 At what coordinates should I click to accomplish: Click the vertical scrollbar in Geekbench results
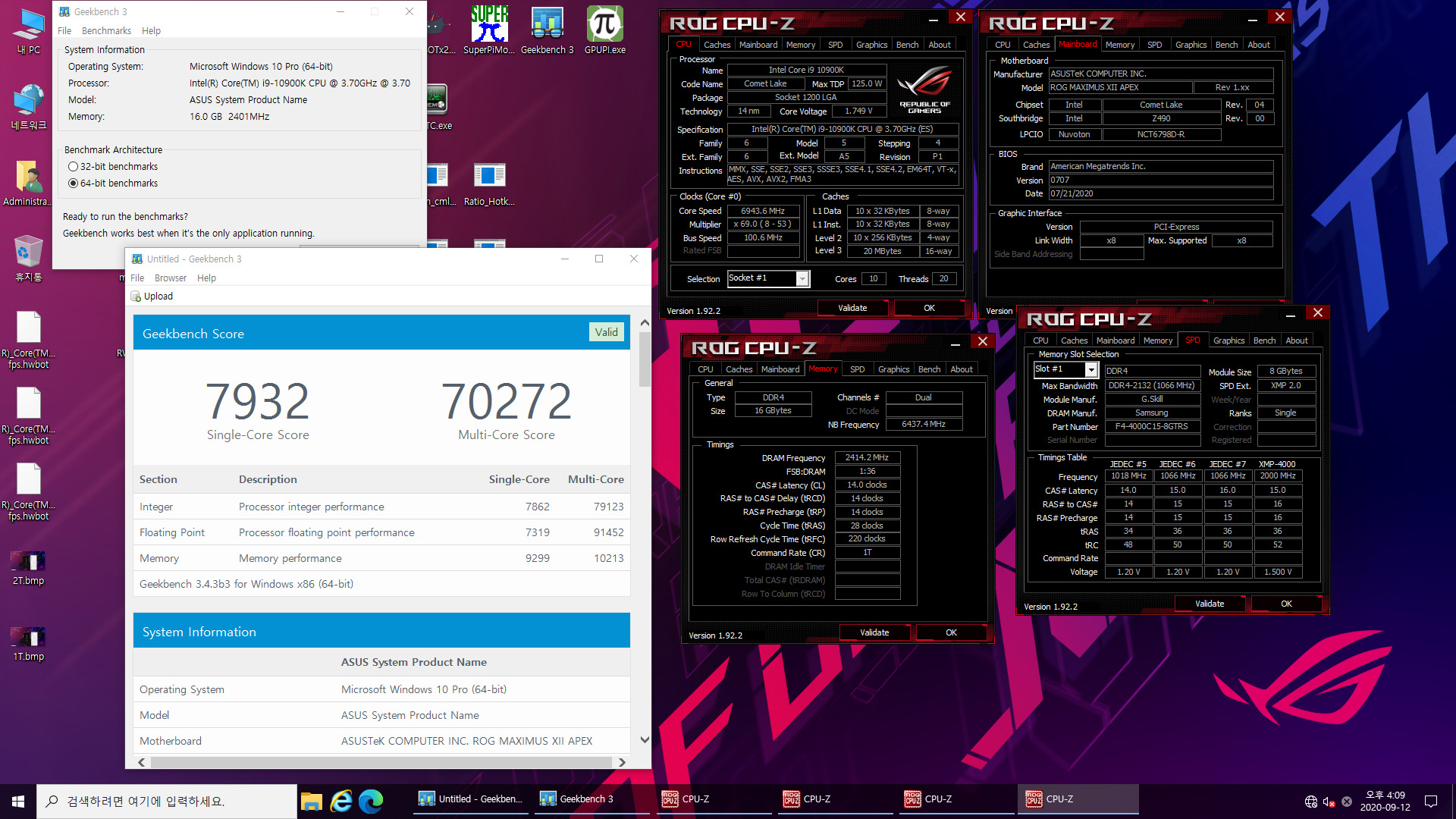(x=645, y=359)
